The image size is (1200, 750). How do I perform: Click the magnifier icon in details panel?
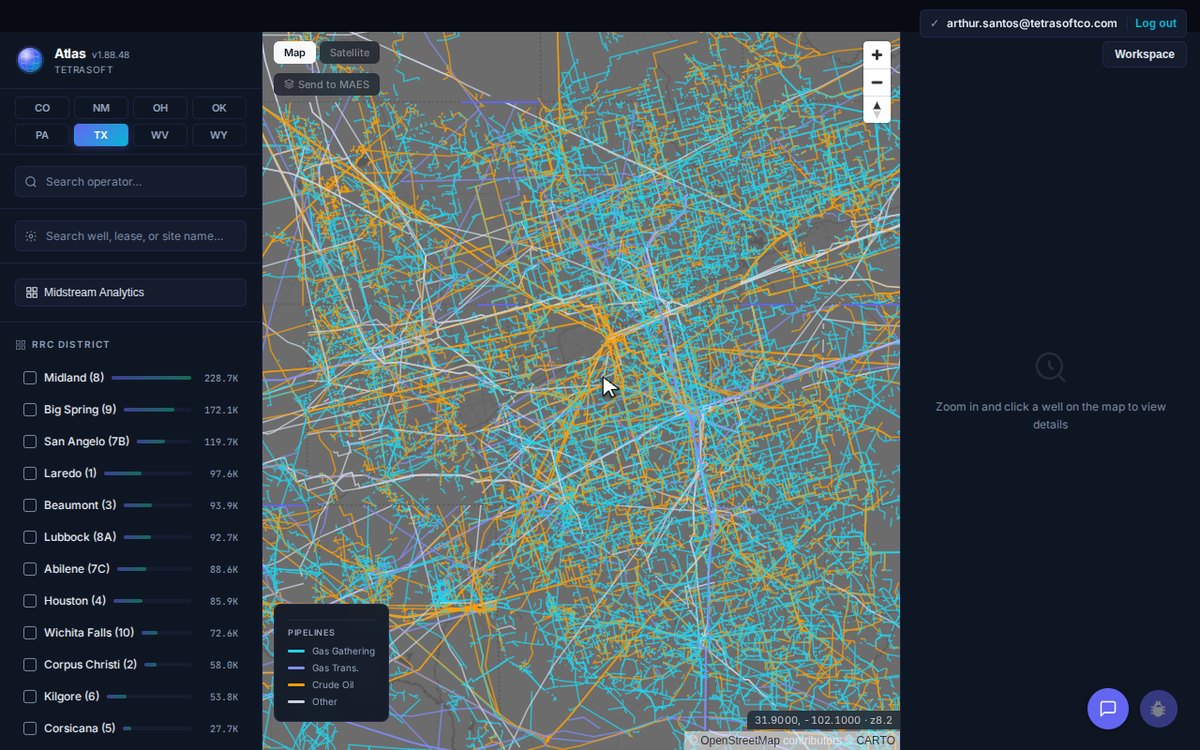(x=1050, y=367)
